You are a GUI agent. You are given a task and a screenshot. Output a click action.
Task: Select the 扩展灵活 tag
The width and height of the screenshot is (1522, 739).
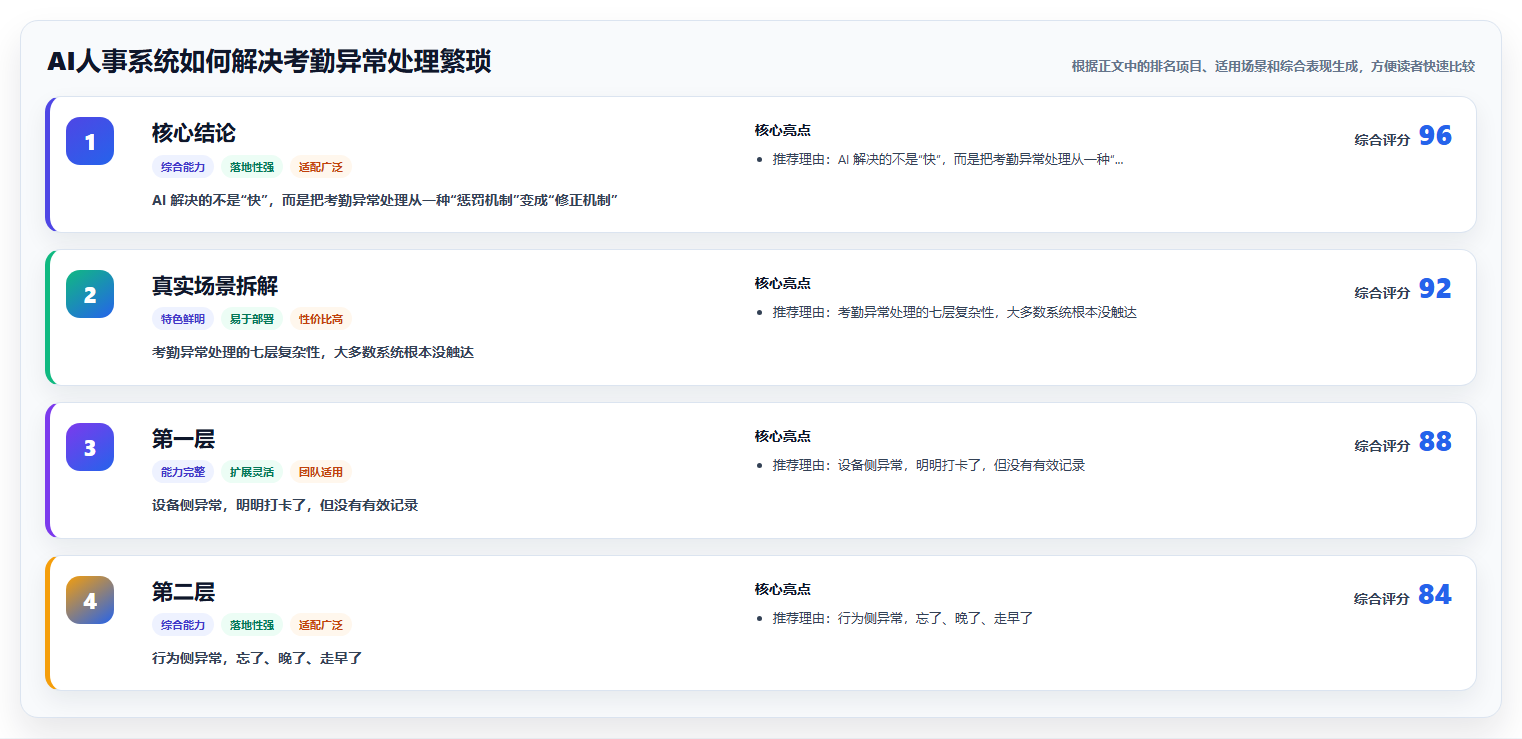pyautogui.click(x=252, y=472)
